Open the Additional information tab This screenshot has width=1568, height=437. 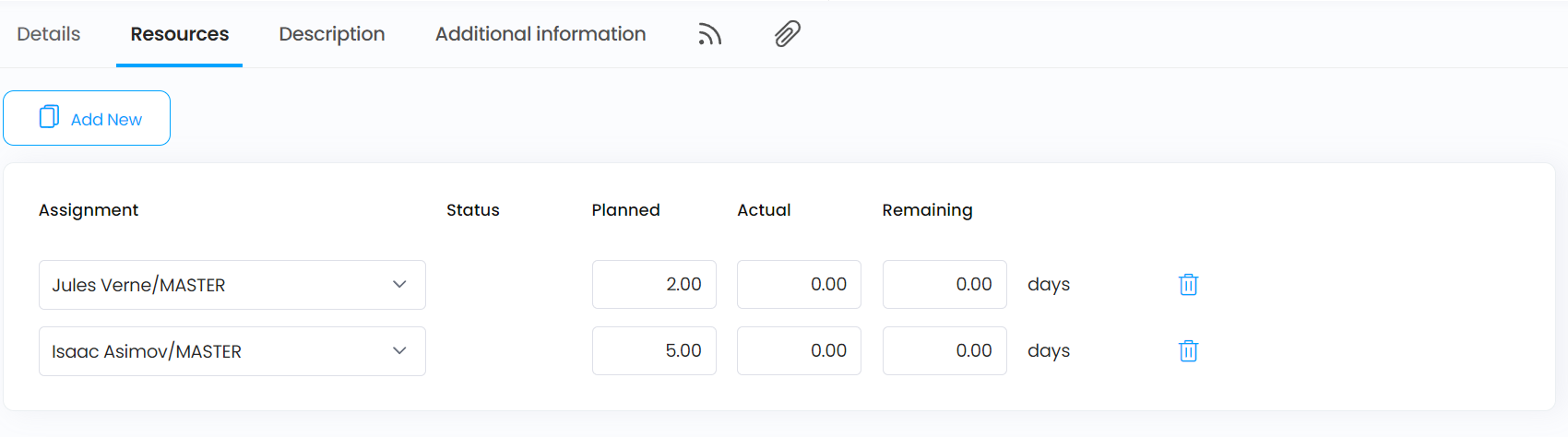tap(540, 34)
